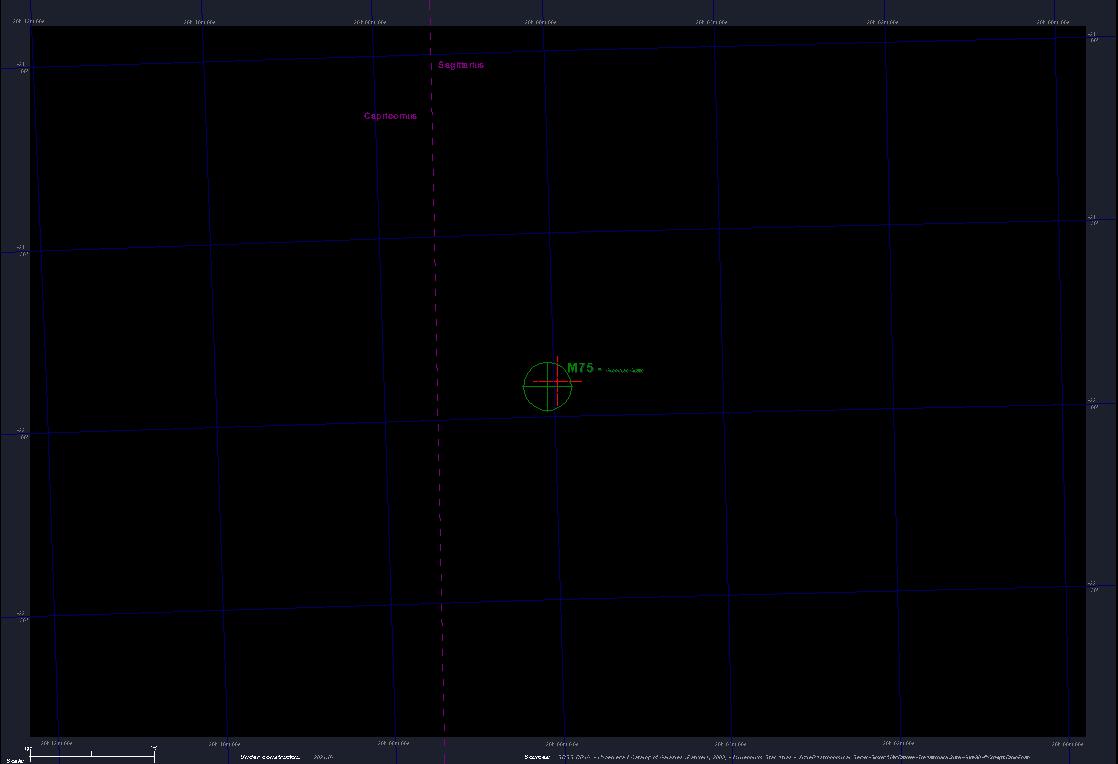
Task: Select the bold M75 object label
Action: point(580,368)
